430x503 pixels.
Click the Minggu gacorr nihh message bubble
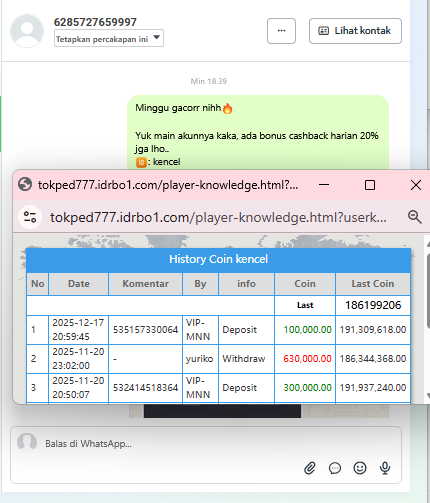(x=258, y=133)
